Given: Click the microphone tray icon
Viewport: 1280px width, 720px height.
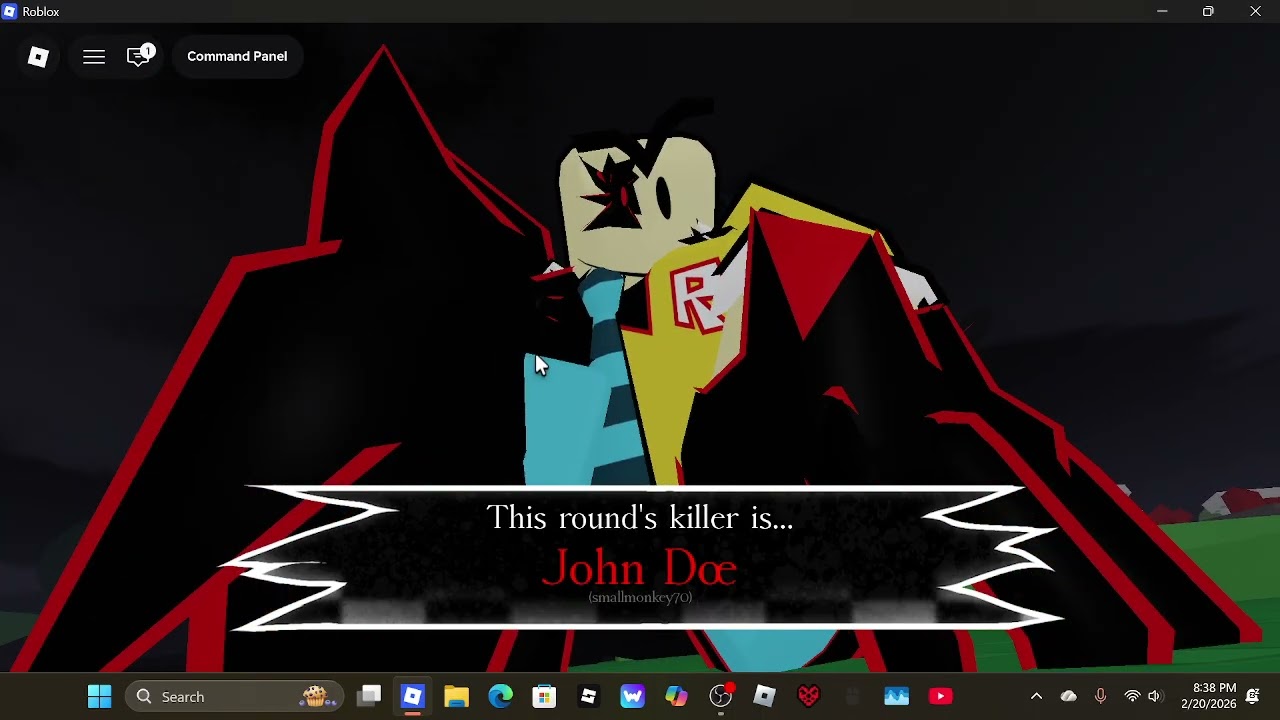Looking at the screenshot, I should pos(1100,697).
